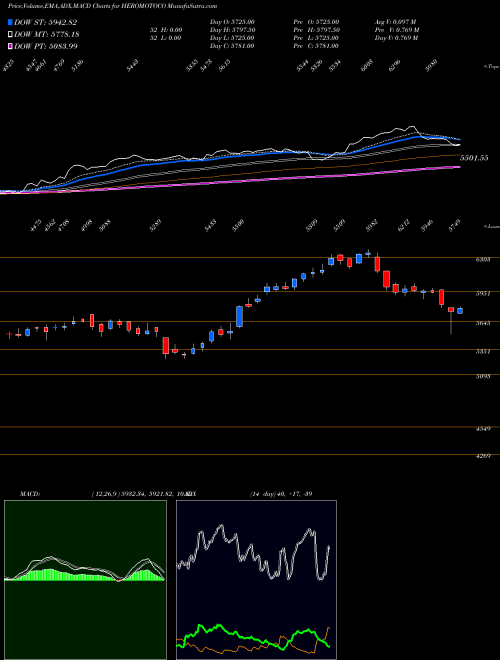Click the 5289 low label above the candles

coord(155,227)
